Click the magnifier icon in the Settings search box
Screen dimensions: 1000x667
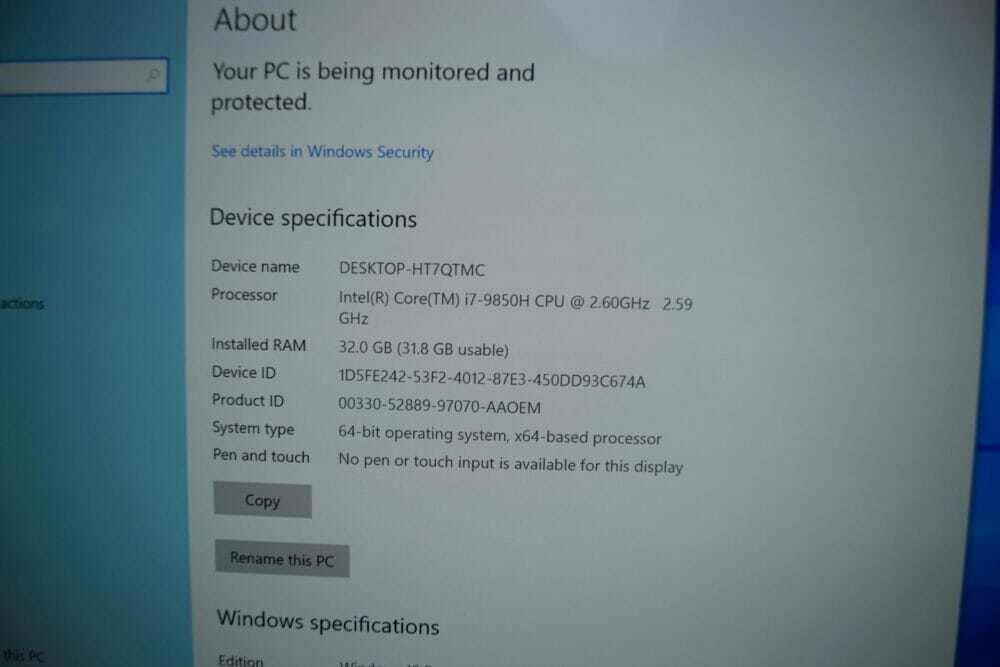point(153,75)
